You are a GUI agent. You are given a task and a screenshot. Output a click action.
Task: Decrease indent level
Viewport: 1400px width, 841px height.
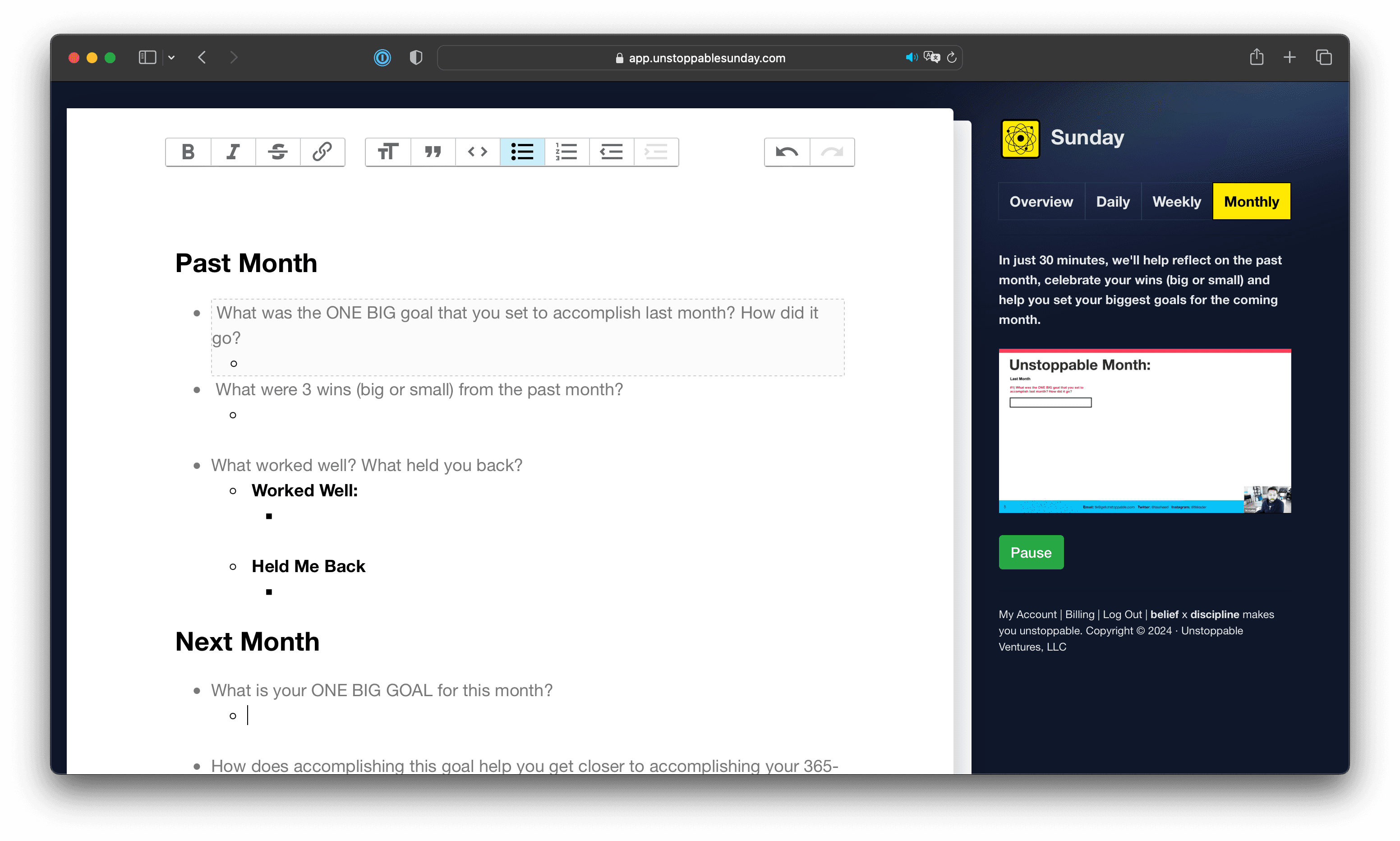[x=612, y=152]
